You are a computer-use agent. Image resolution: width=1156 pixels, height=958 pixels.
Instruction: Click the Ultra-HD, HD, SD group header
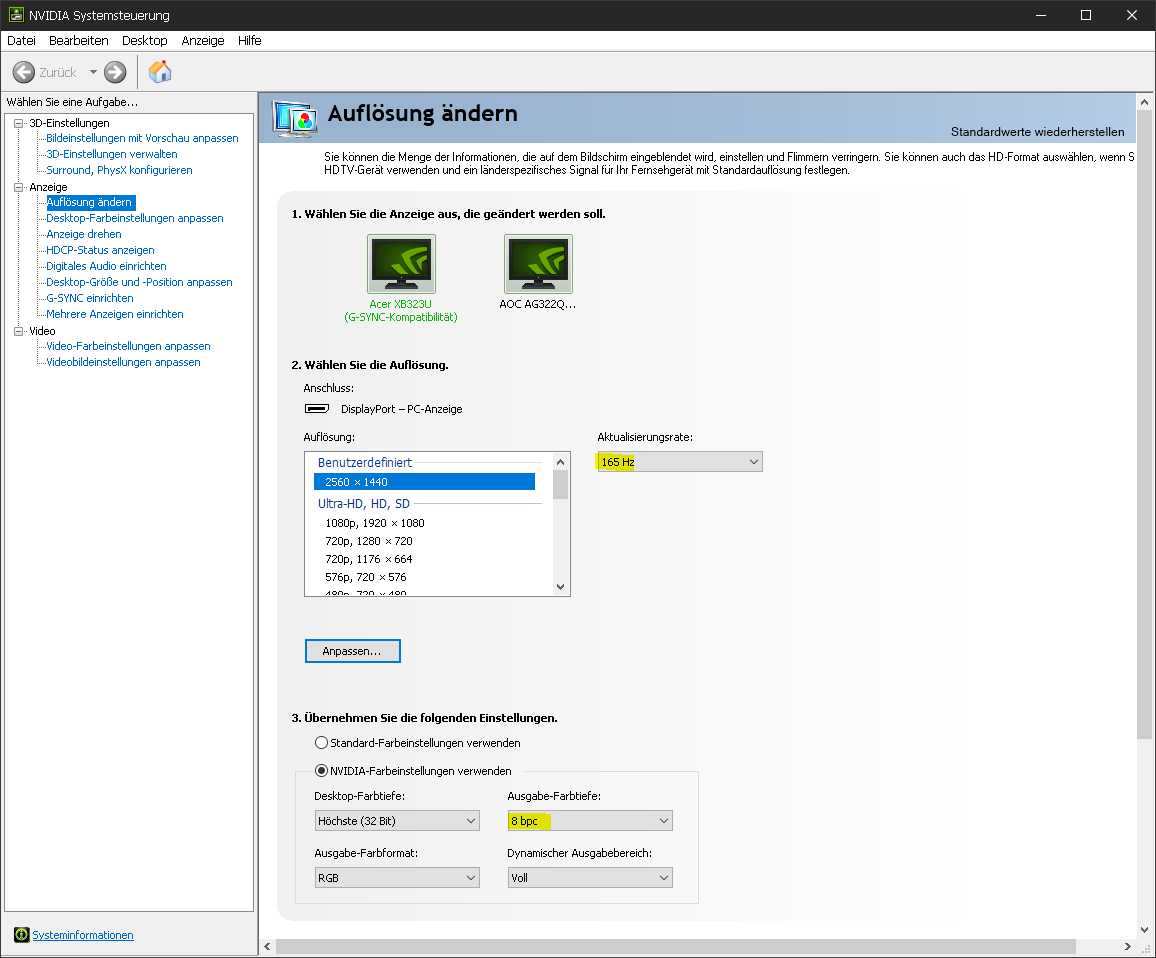pos(363,504)
